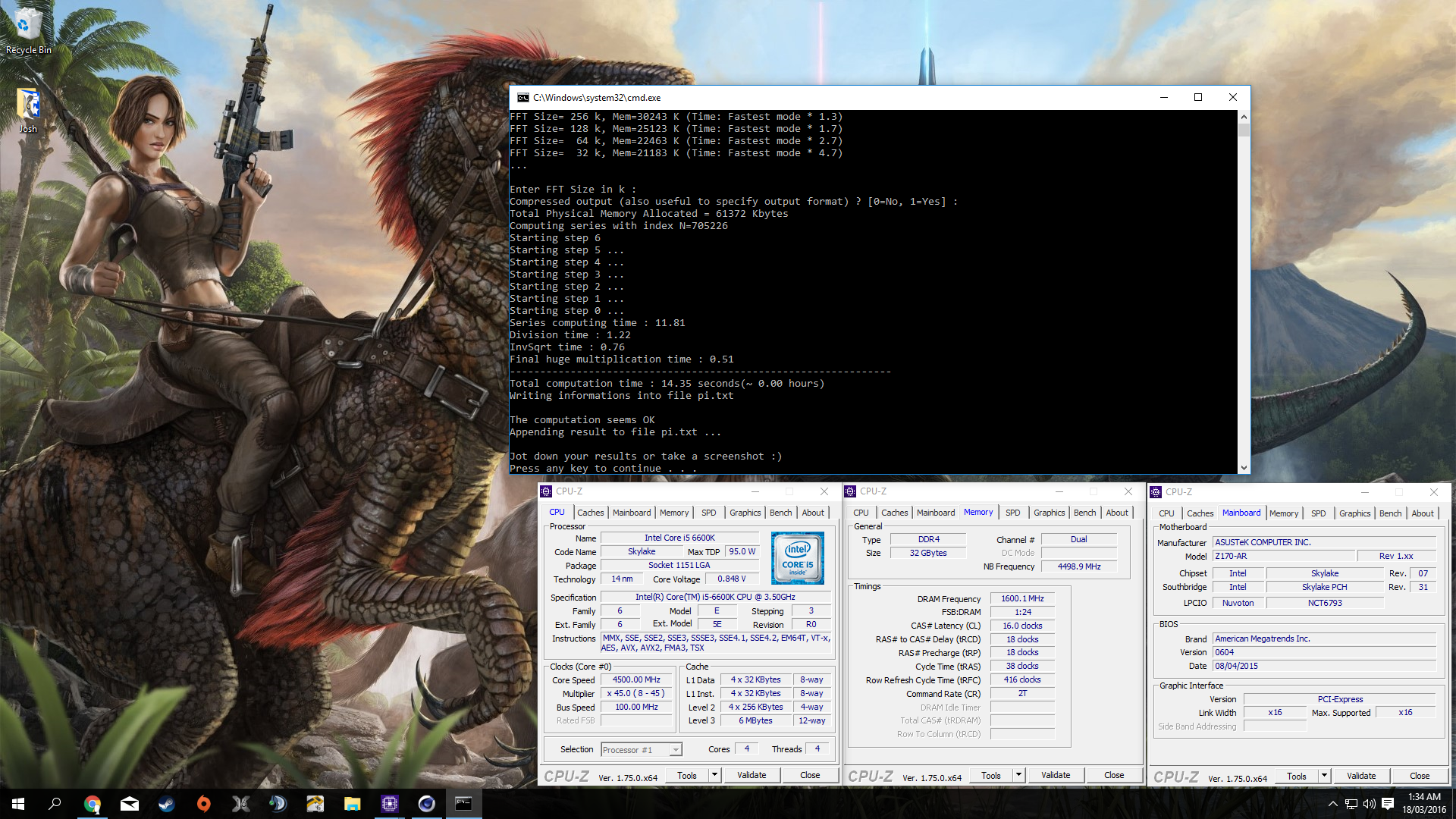Switch to CPU-Z via purple taskbar icon
Image resolution: width=1456 pixels, height=819 pixels.
390,804
